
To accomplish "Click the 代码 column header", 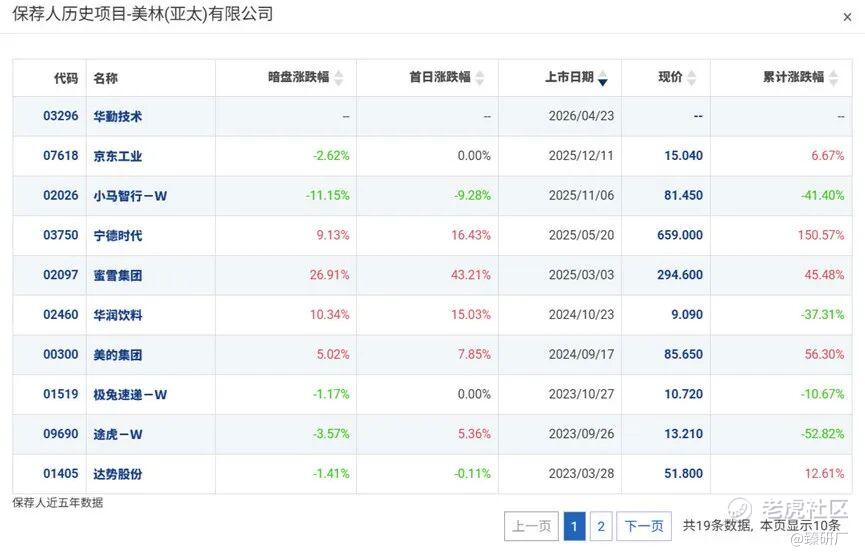I will tap(66, 78).
